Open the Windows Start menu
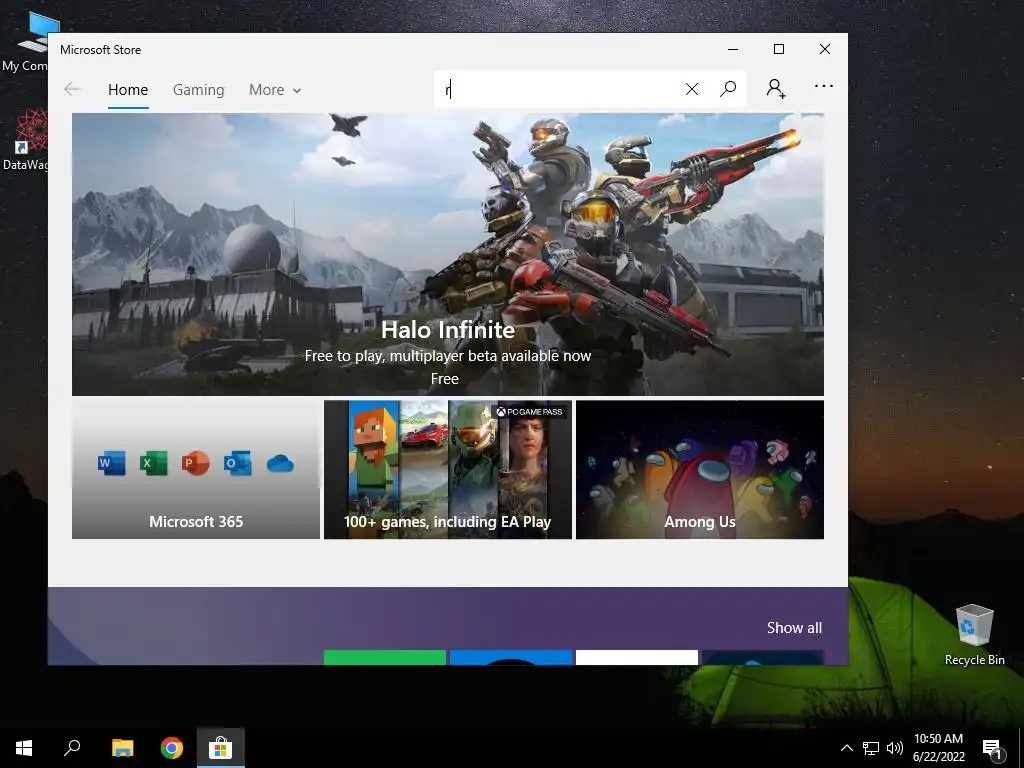 pos(24,748)
